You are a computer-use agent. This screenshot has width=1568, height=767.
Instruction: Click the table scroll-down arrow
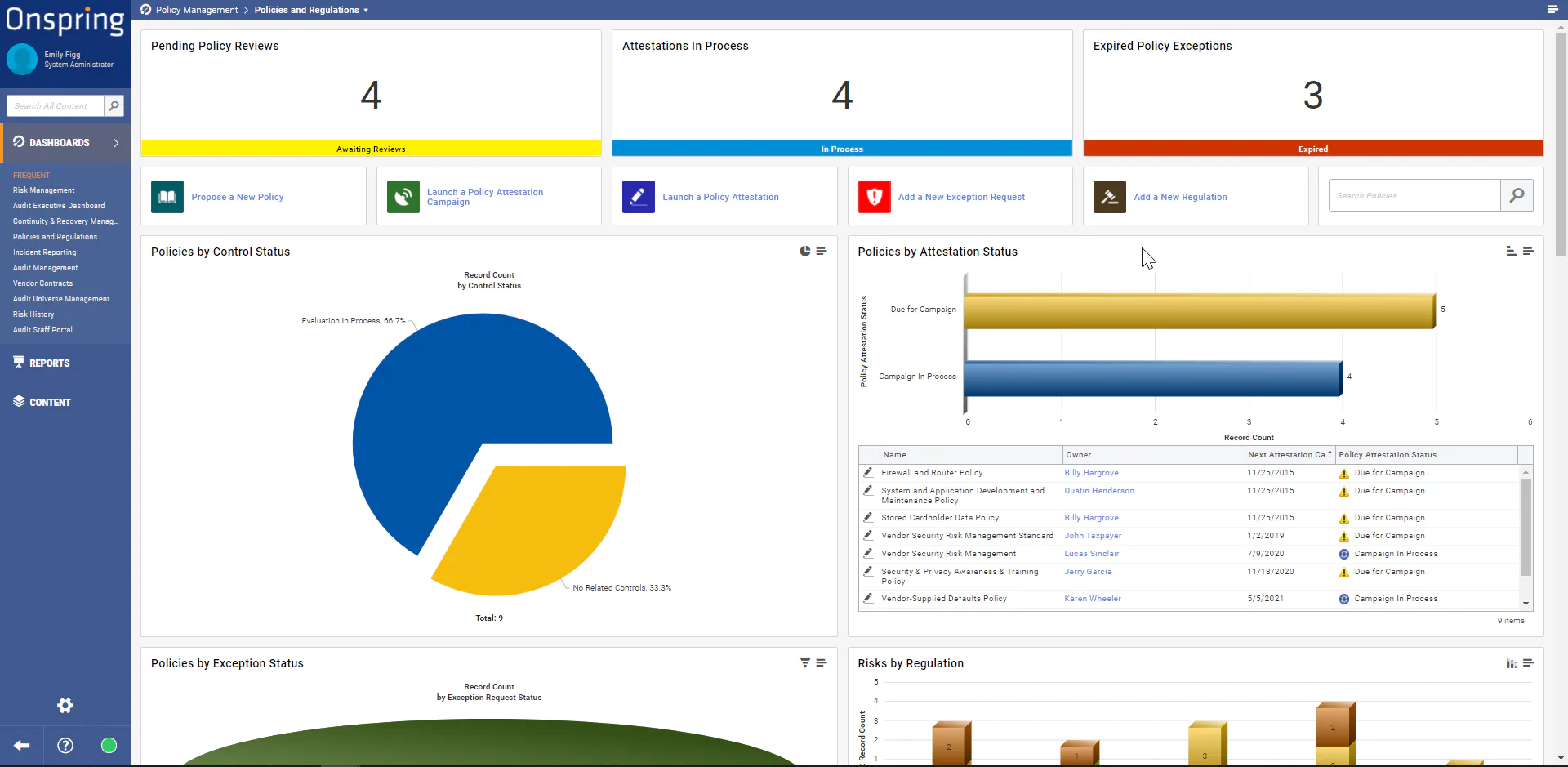coord(1526,604)
